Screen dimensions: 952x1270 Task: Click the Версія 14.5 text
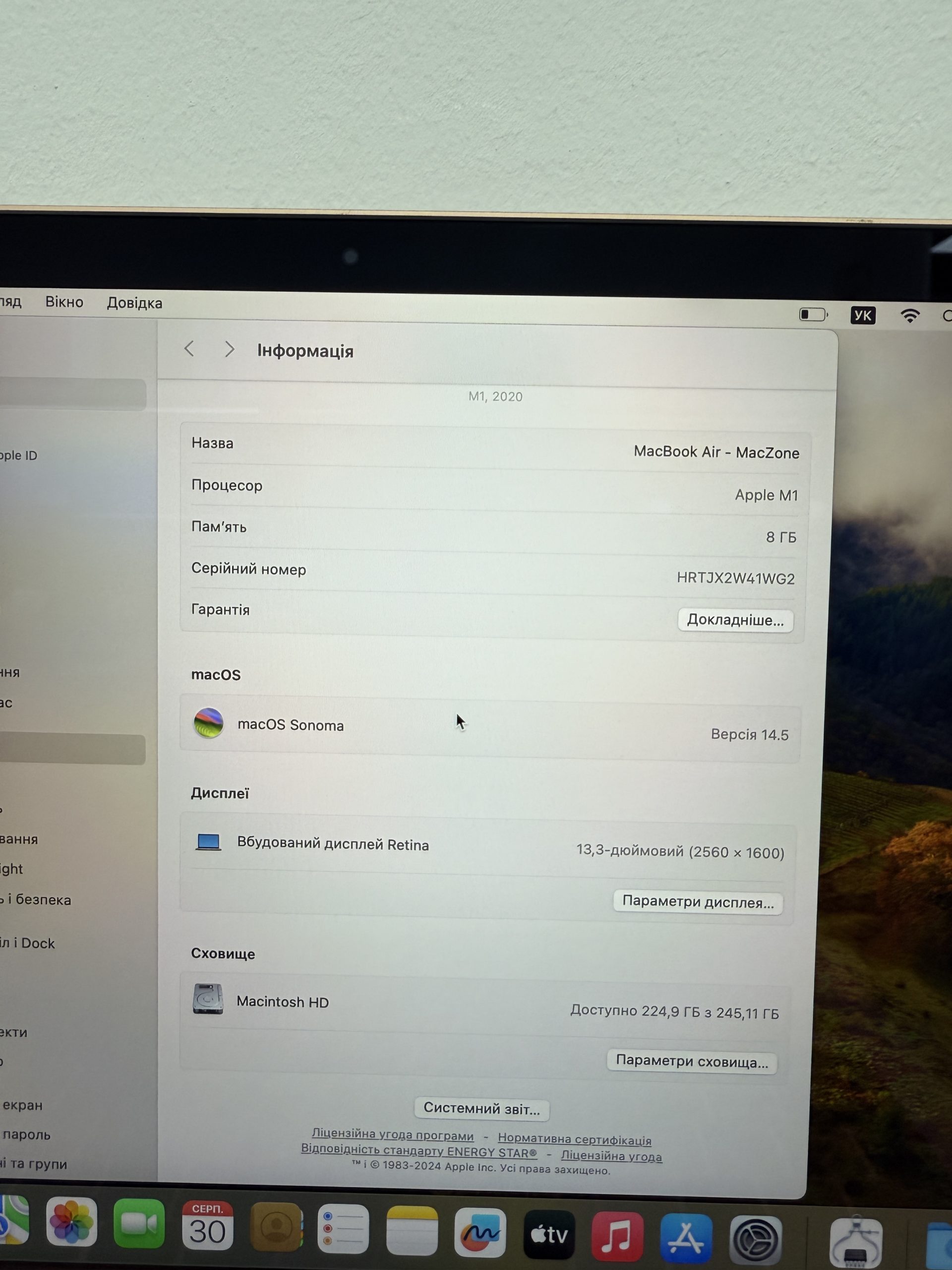tap(749, 734)
